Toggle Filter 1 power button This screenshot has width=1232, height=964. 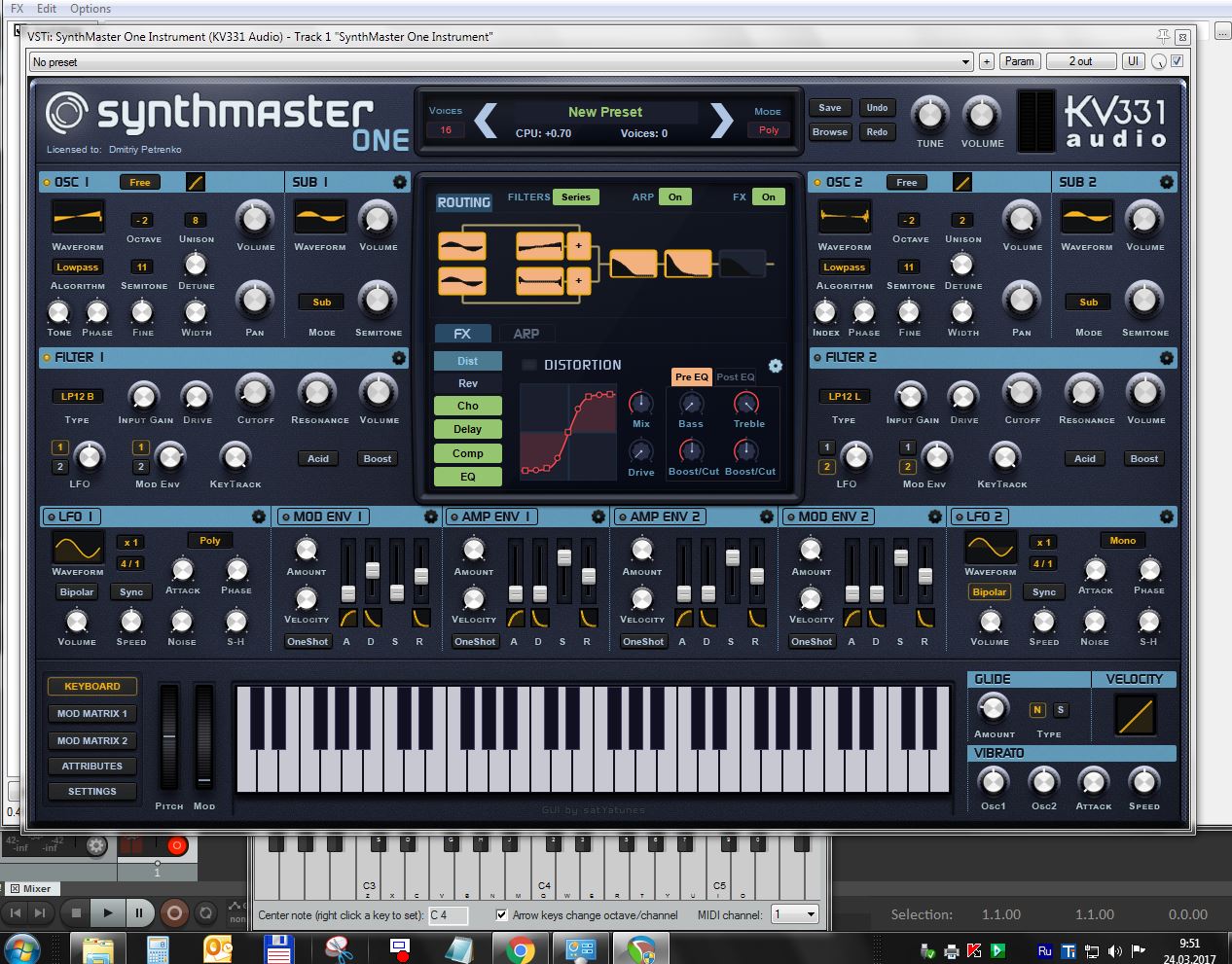click(47, 358)
